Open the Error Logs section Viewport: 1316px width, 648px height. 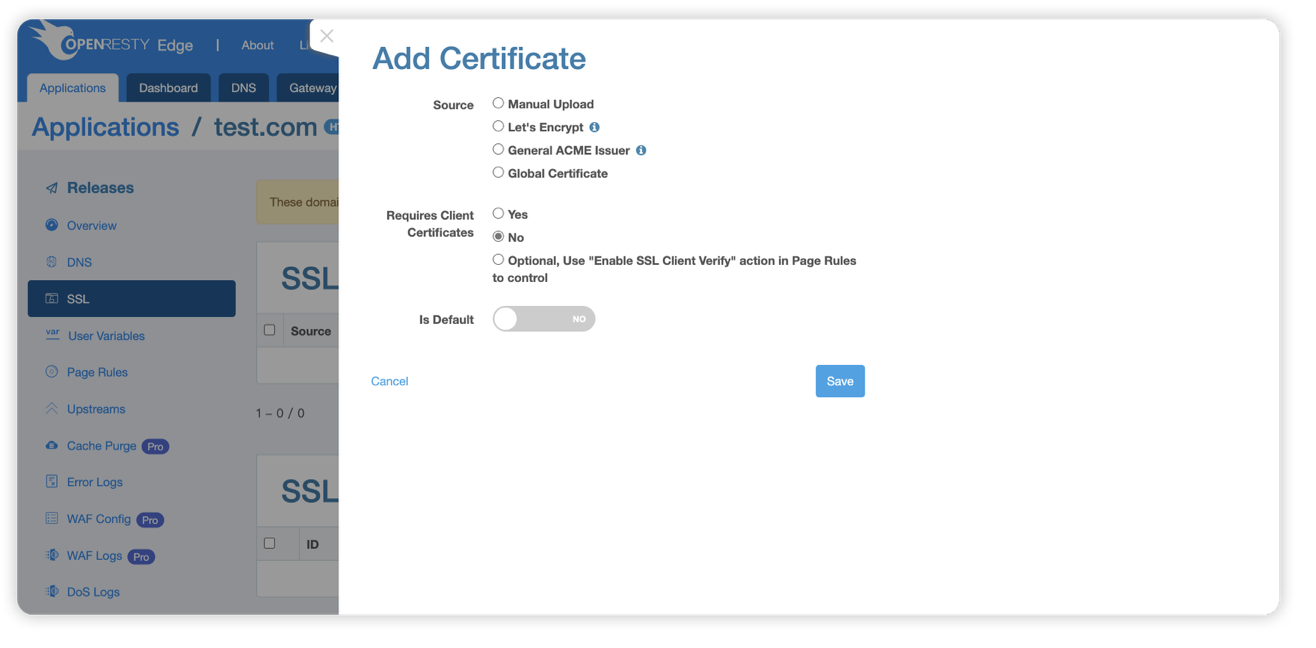click(x=97, y=481)
